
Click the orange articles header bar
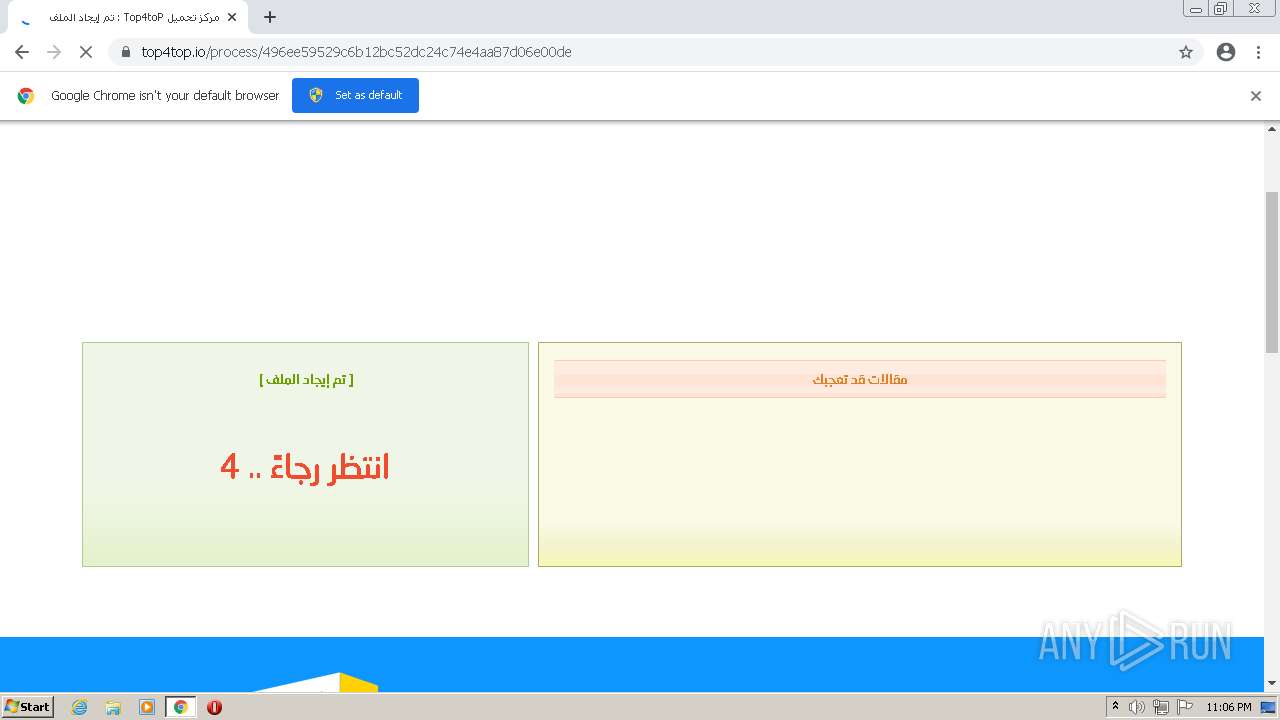point(860,379)
